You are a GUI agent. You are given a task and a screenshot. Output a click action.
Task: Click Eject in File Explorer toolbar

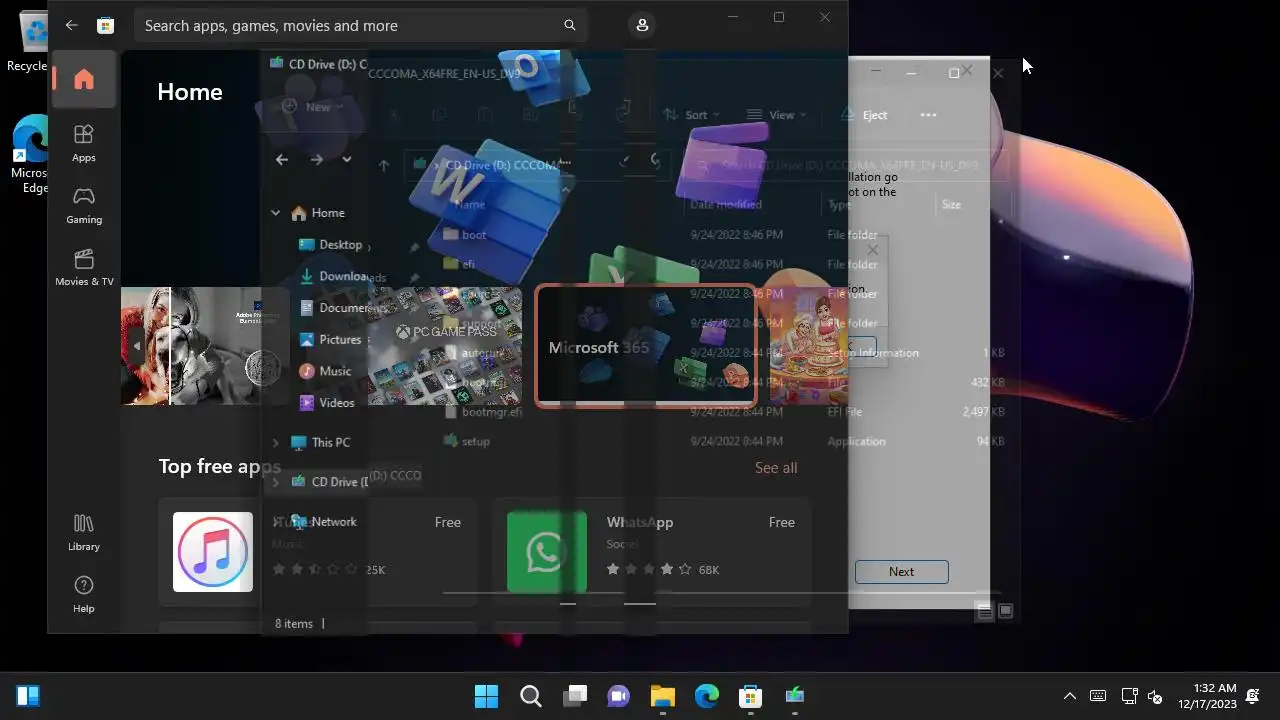[864, 115]
